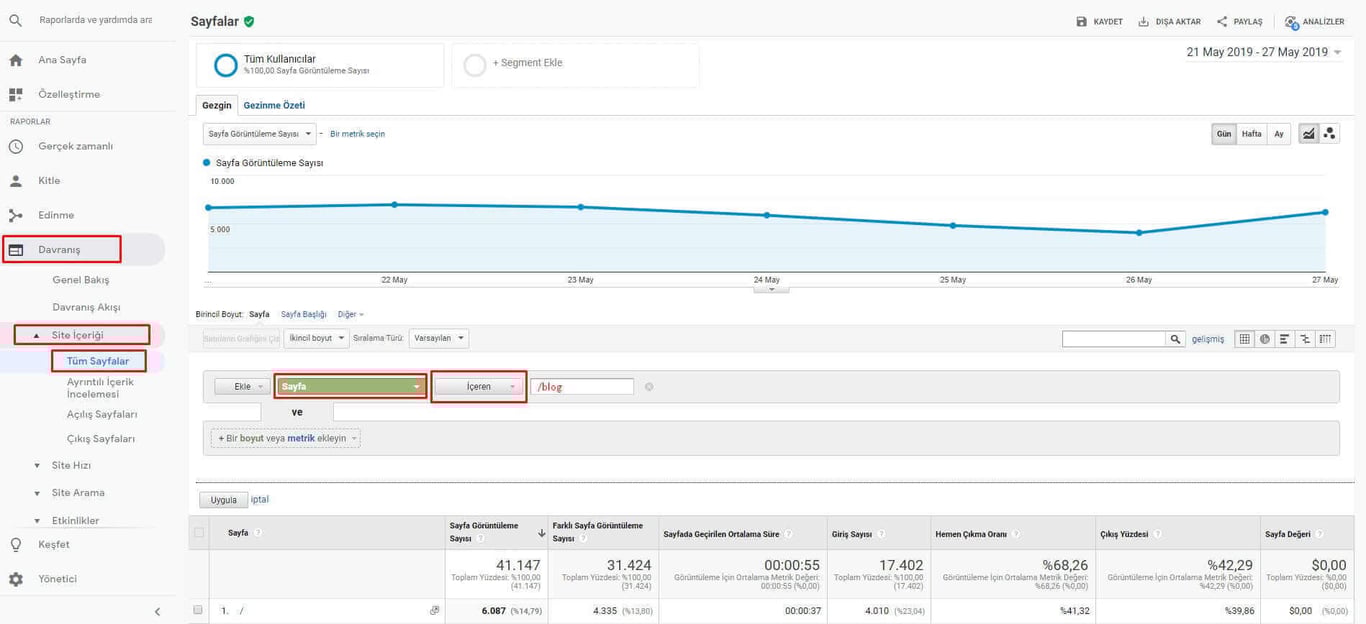The width and height of the screenshot is (1366, 624).
Task: Select the pie chart view icon
Action: tap(1265, 339)
